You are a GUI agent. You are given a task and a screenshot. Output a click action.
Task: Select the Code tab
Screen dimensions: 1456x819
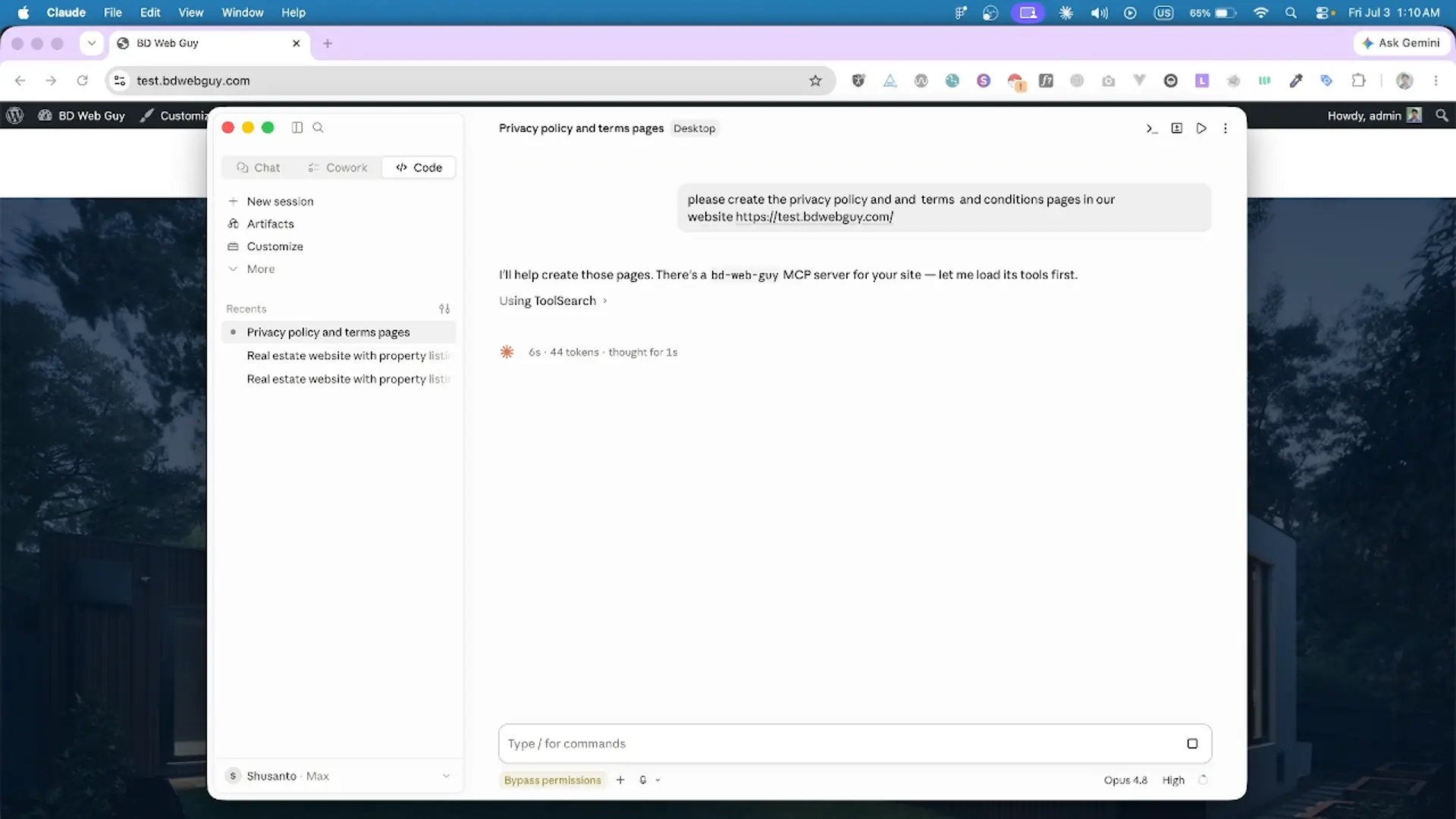point(419,168)
